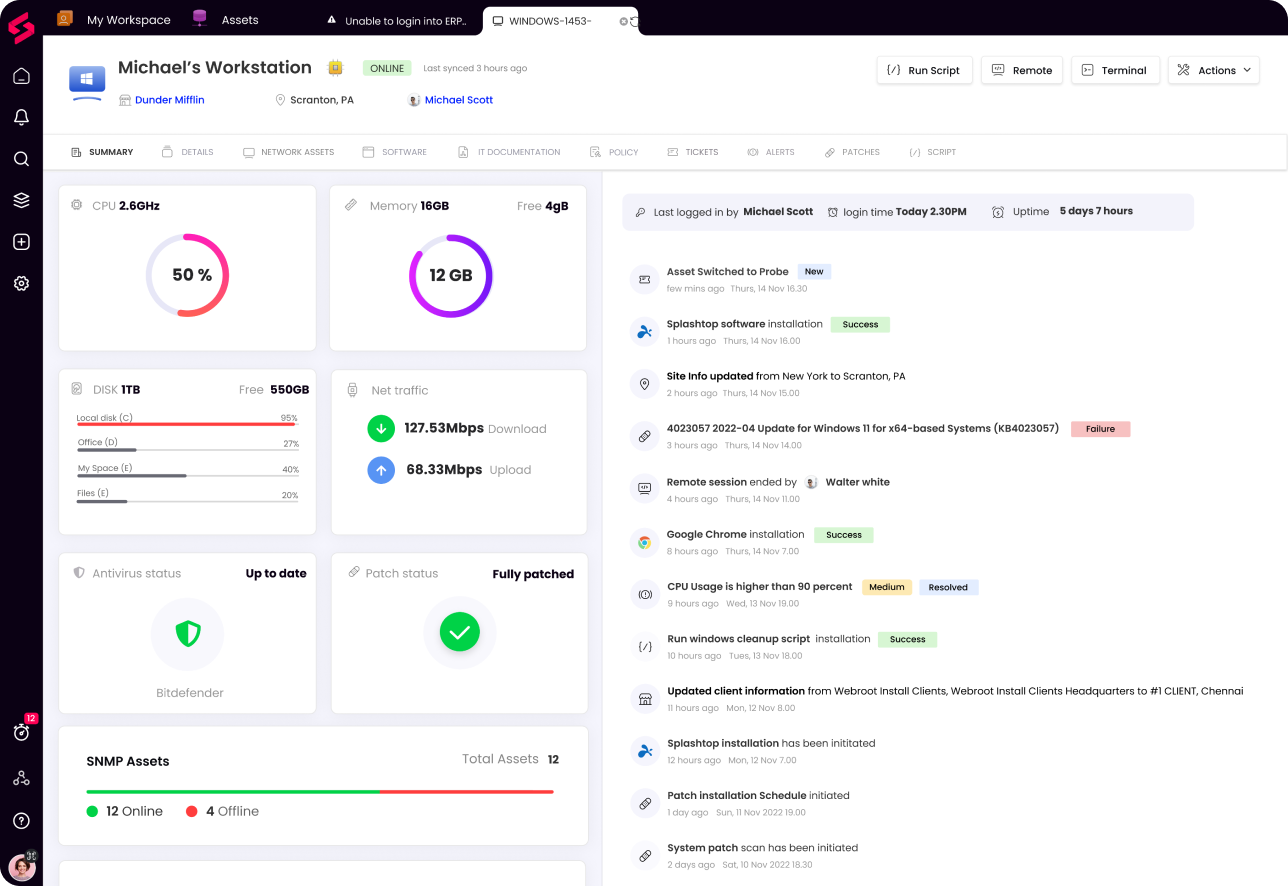Click the plus add icon in sidebar
The width and height of the screenshot is (1288, 886).
21,242
